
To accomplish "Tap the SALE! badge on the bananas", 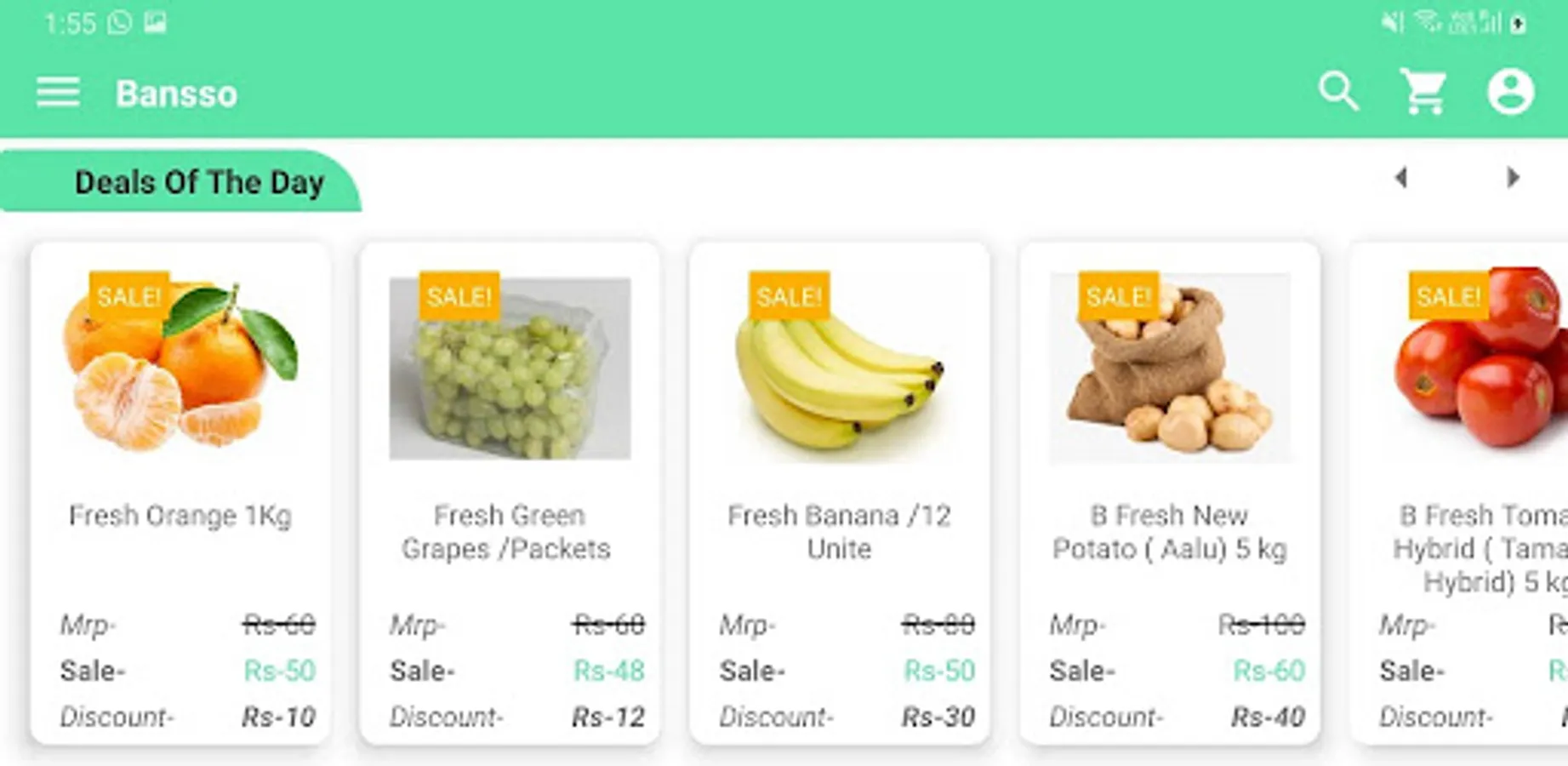I will [x=789, y=296].
